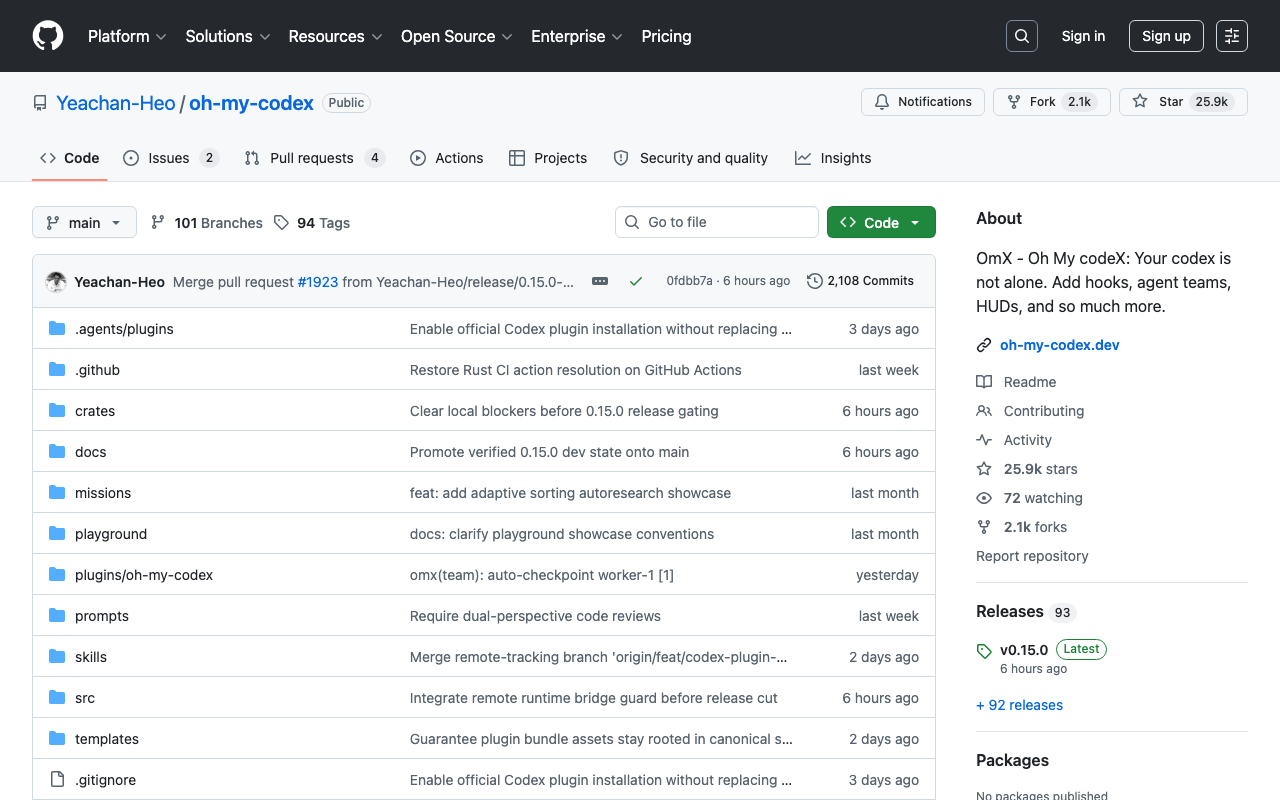This screenshot has width=1280, height=800.
Task: Switch to the Actions tab
Action: (x=447, y=158)
